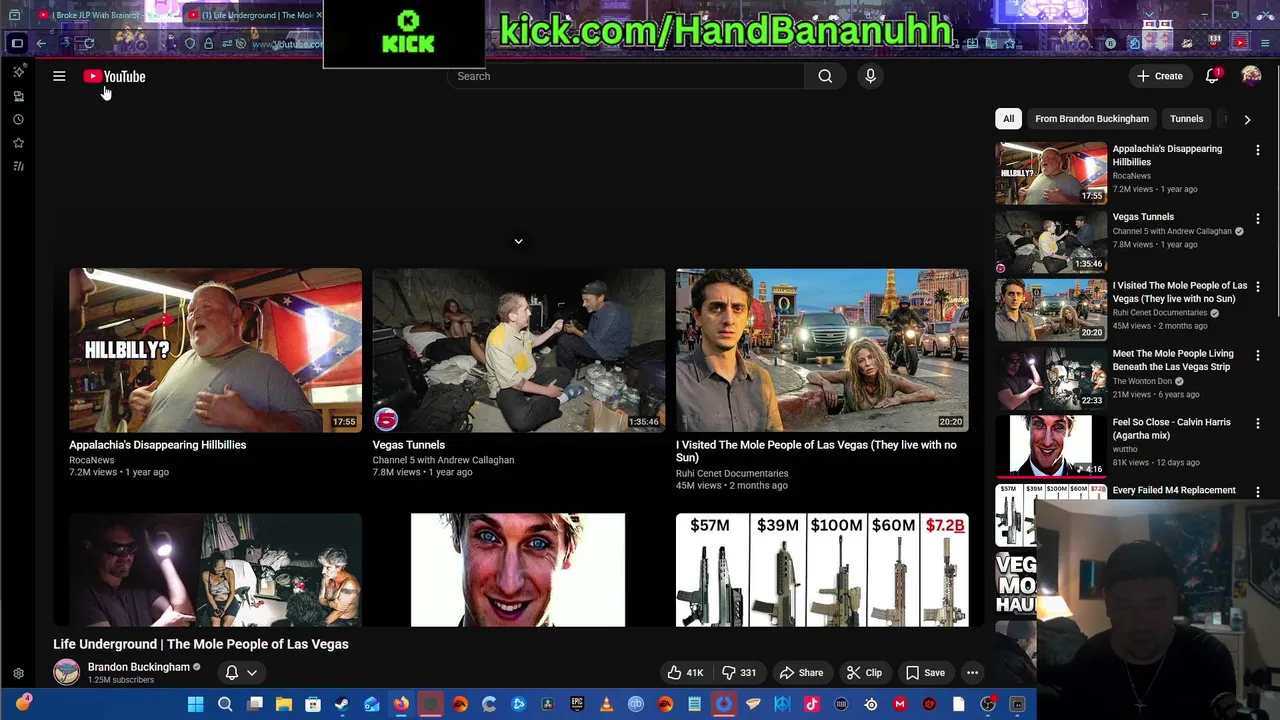This screenshot has width=1280, height=720.
Task: Open options for I Visited The Mole People sidebar video
Action: [x=1258, y=287]
